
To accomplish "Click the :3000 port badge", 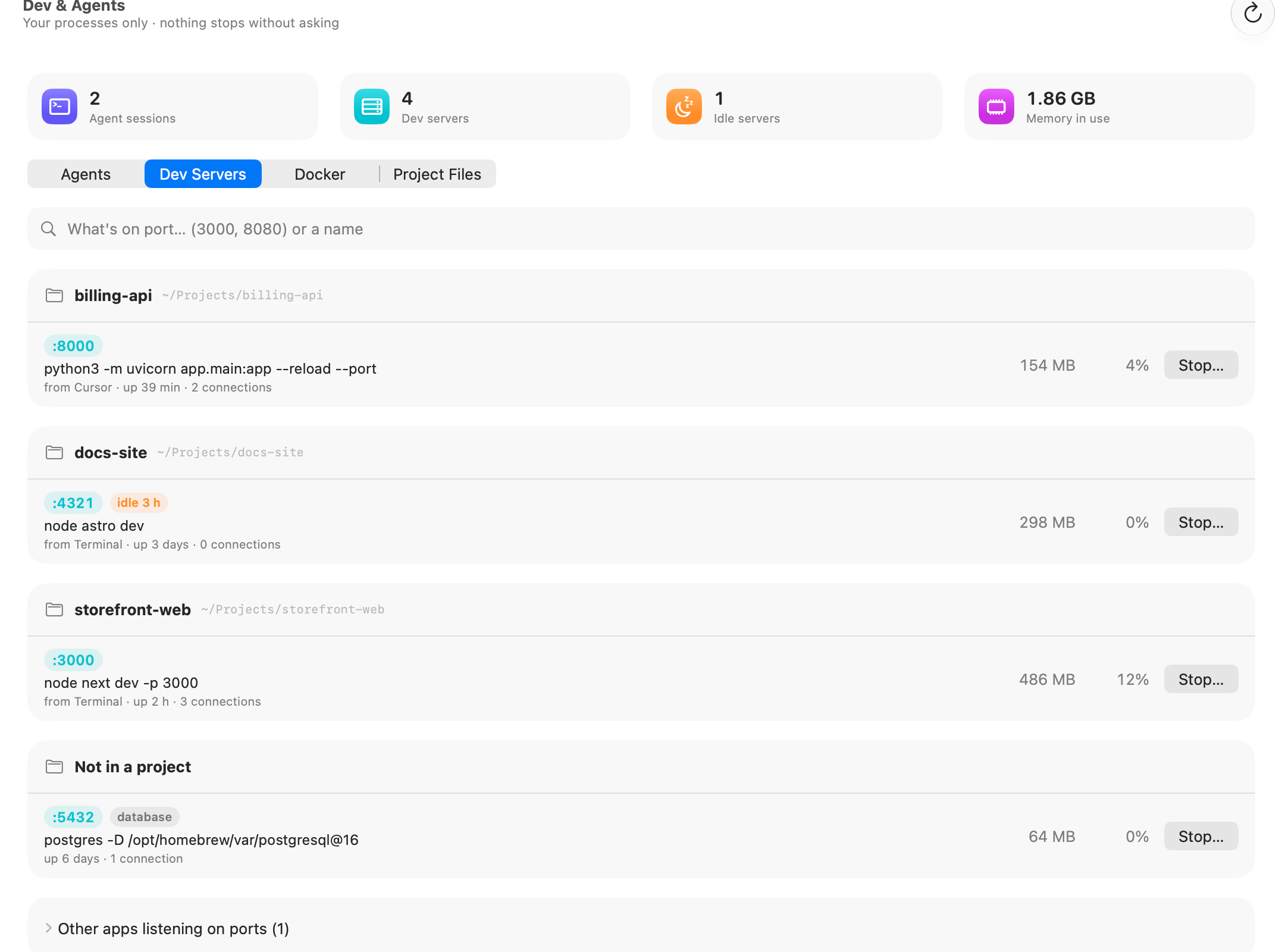I will 73,660.
